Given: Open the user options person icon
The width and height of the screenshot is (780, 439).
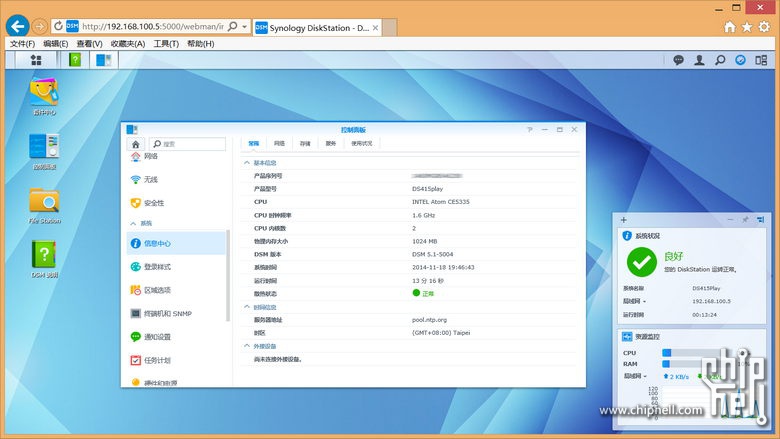Looking at the screenshot, I should [x=699, y=60].
